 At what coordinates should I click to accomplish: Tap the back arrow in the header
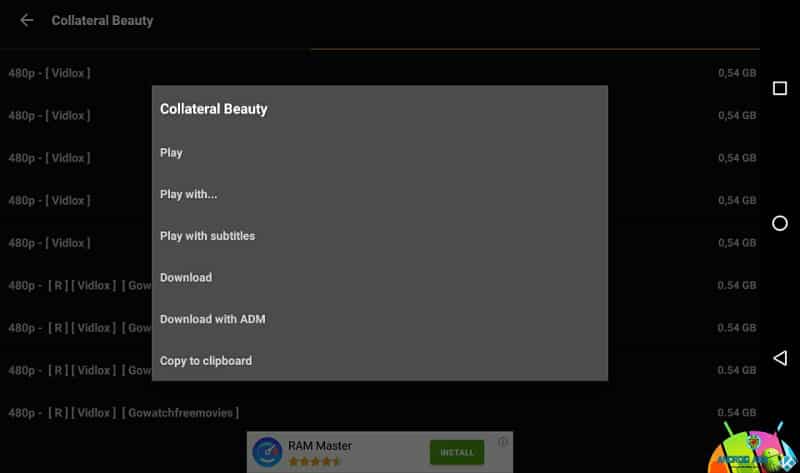[27, 20]
